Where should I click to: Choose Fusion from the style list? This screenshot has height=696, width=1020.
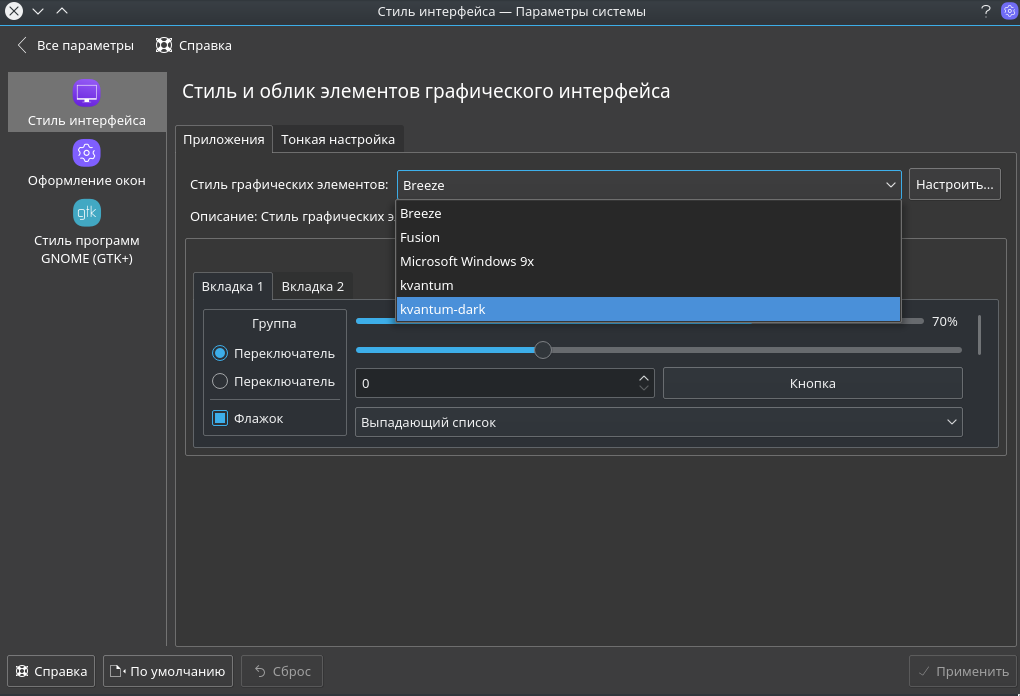pos(648,237)
